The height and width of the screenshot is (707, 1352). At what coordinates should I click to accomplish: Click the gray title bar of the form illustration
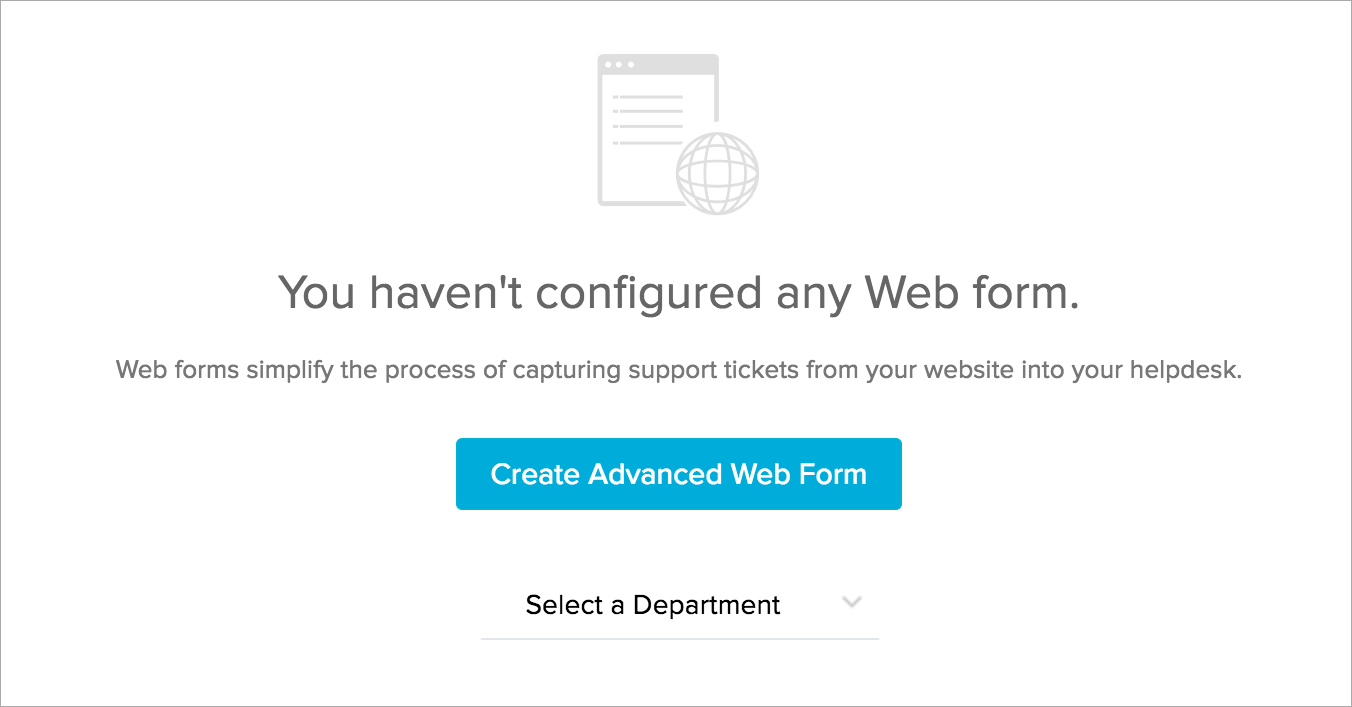[670, 65]
